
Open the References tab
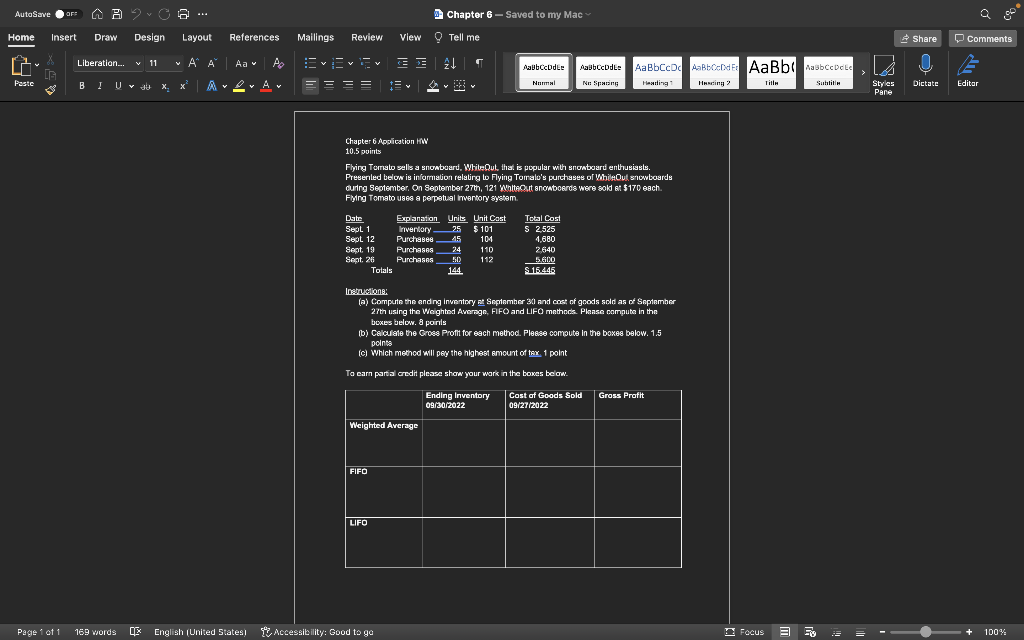(254, 37)
